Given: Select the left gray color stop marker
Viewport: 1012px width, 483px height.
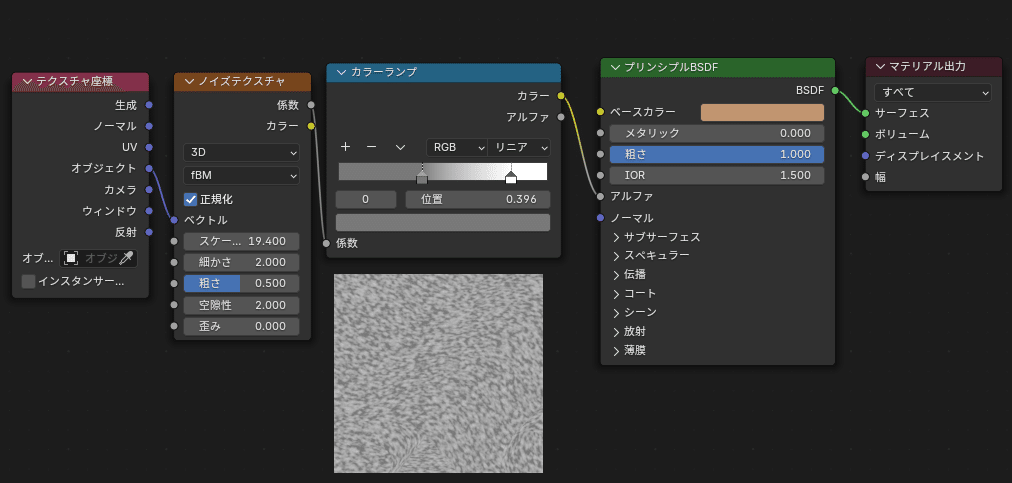Looking at the screenshot, I should (421, 178).
